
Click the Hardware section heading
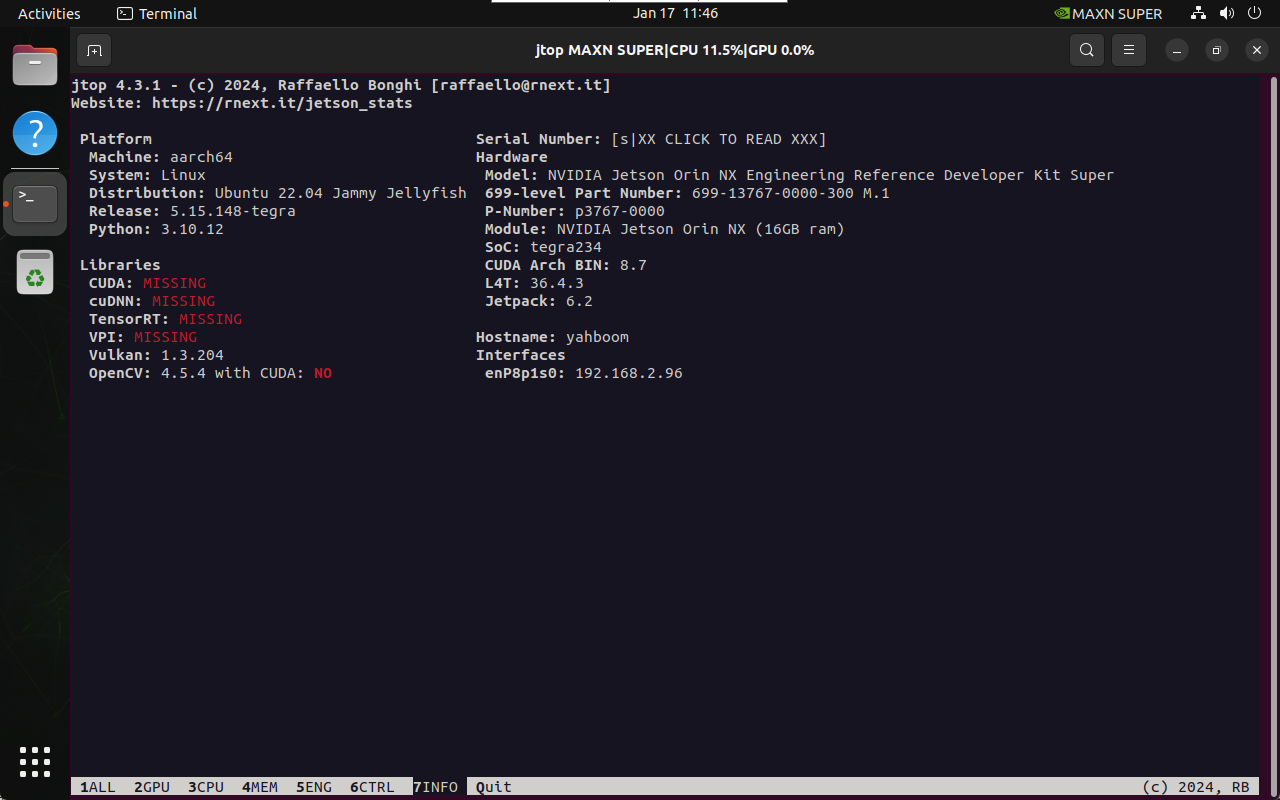coord(512,157)
